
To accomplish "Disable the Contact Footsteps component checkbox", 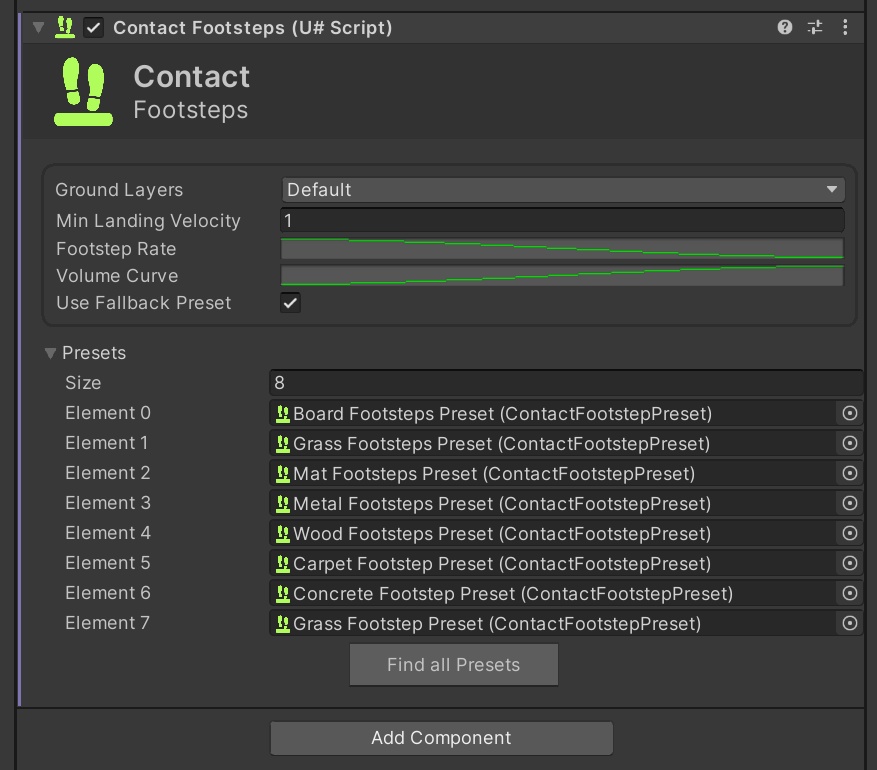I will (91, 27).
